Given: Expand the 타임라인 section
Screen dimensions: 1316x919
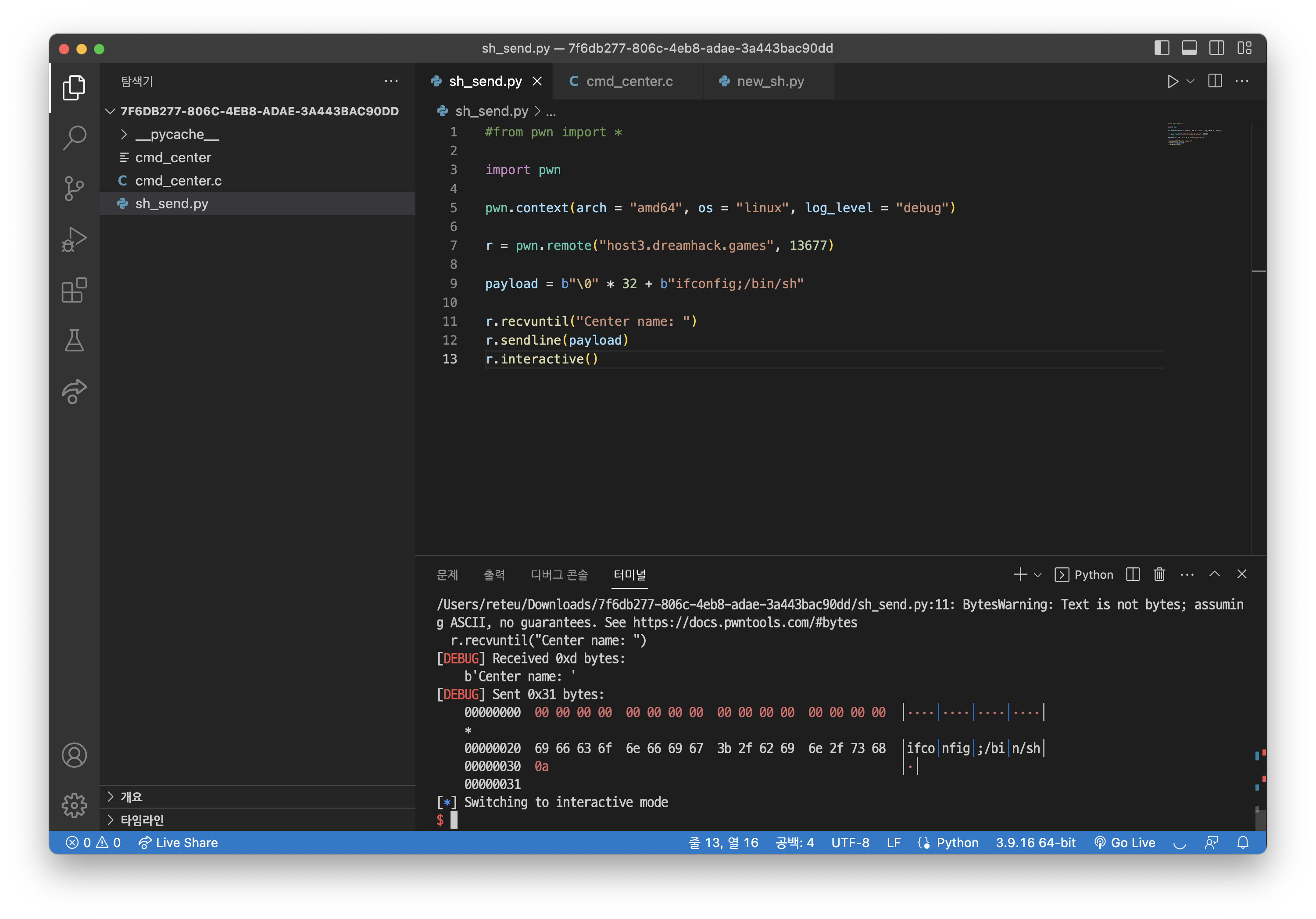Looking at the screenshot, I should tap(142, 820).
